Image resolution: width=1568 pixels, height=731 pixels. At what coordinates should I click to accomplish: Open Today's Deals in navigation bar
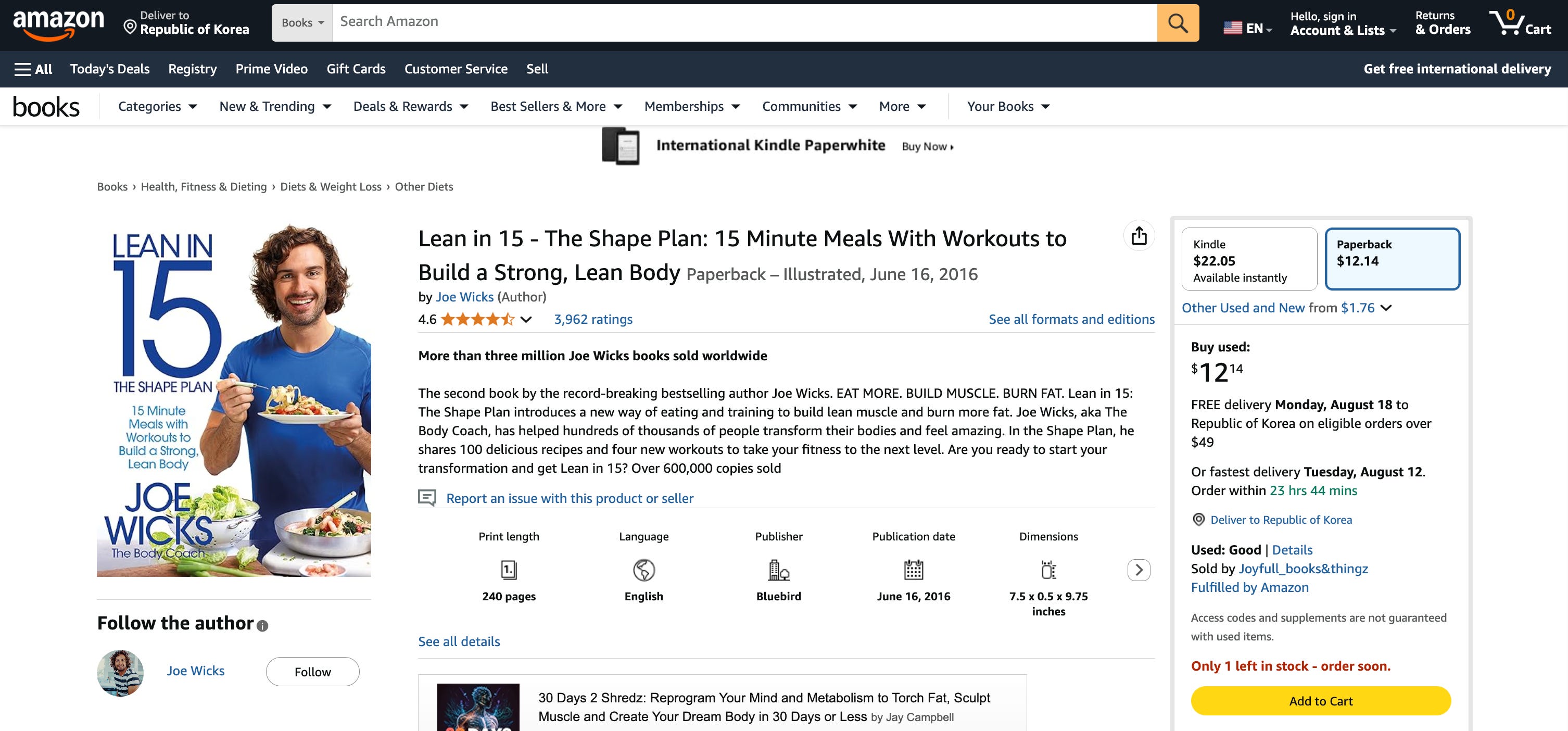[x=109, y=69]
